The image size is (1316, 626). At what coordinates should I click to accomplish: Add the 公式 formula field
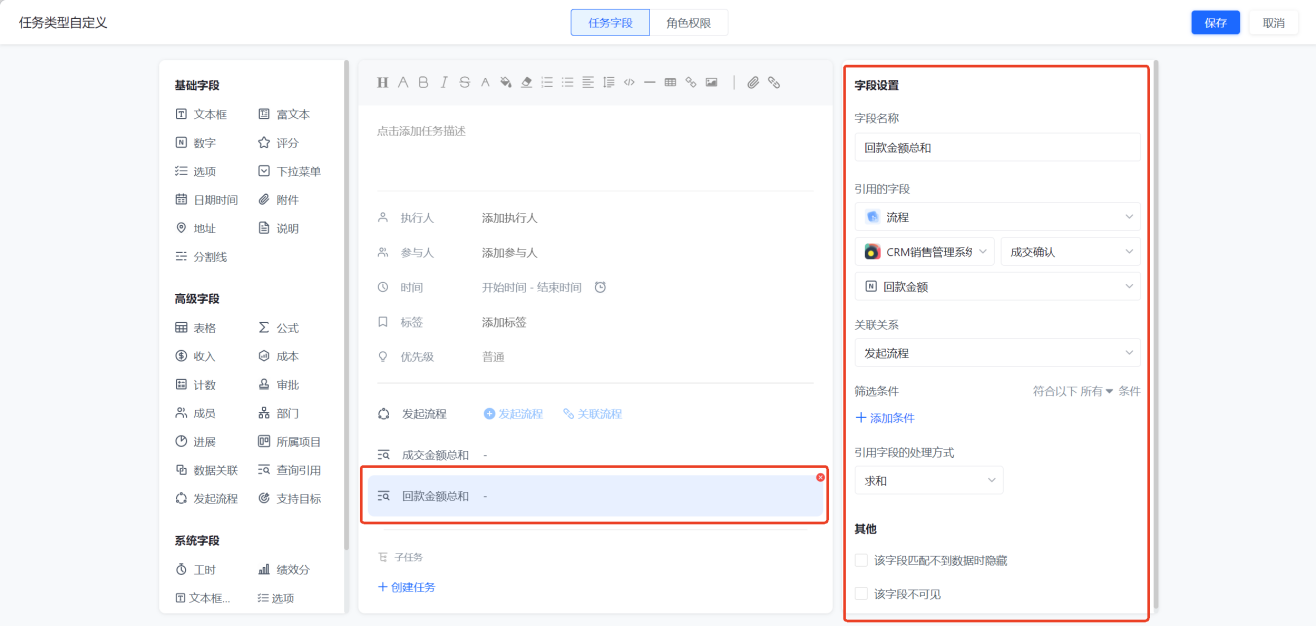coord(278,328)
